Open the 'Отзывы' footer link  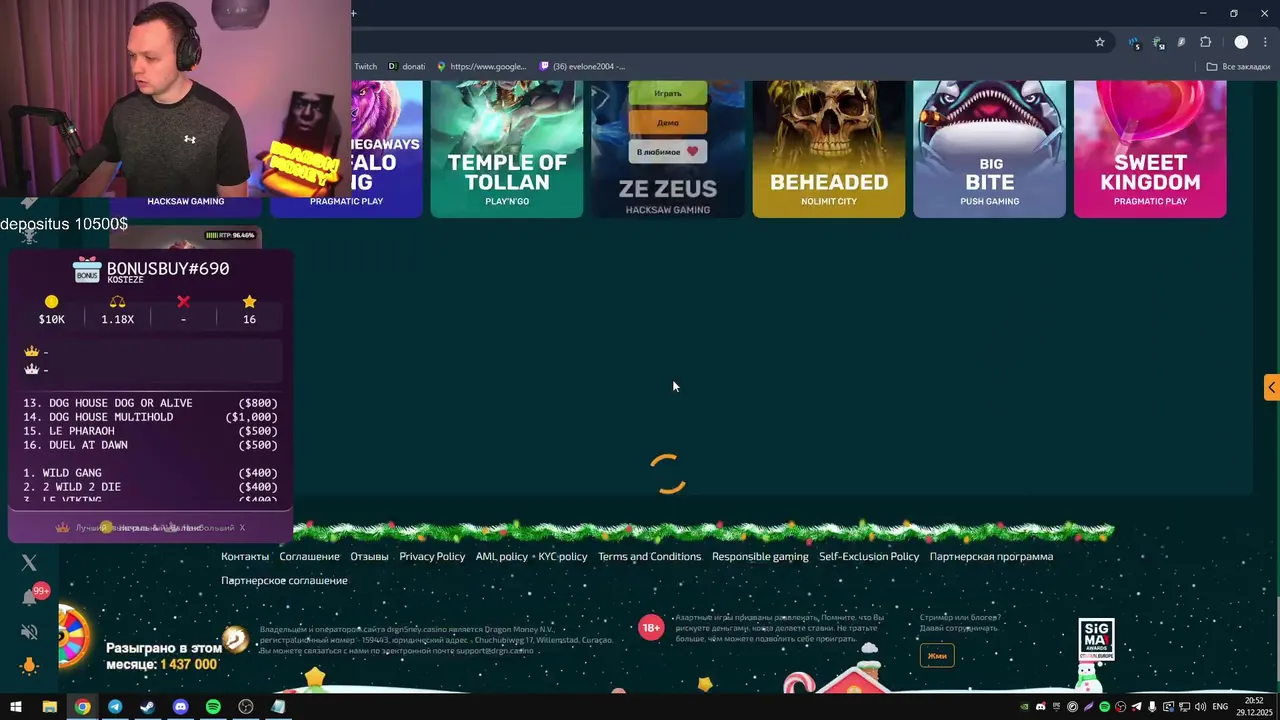pyautogui.click(x=369, y=556)
